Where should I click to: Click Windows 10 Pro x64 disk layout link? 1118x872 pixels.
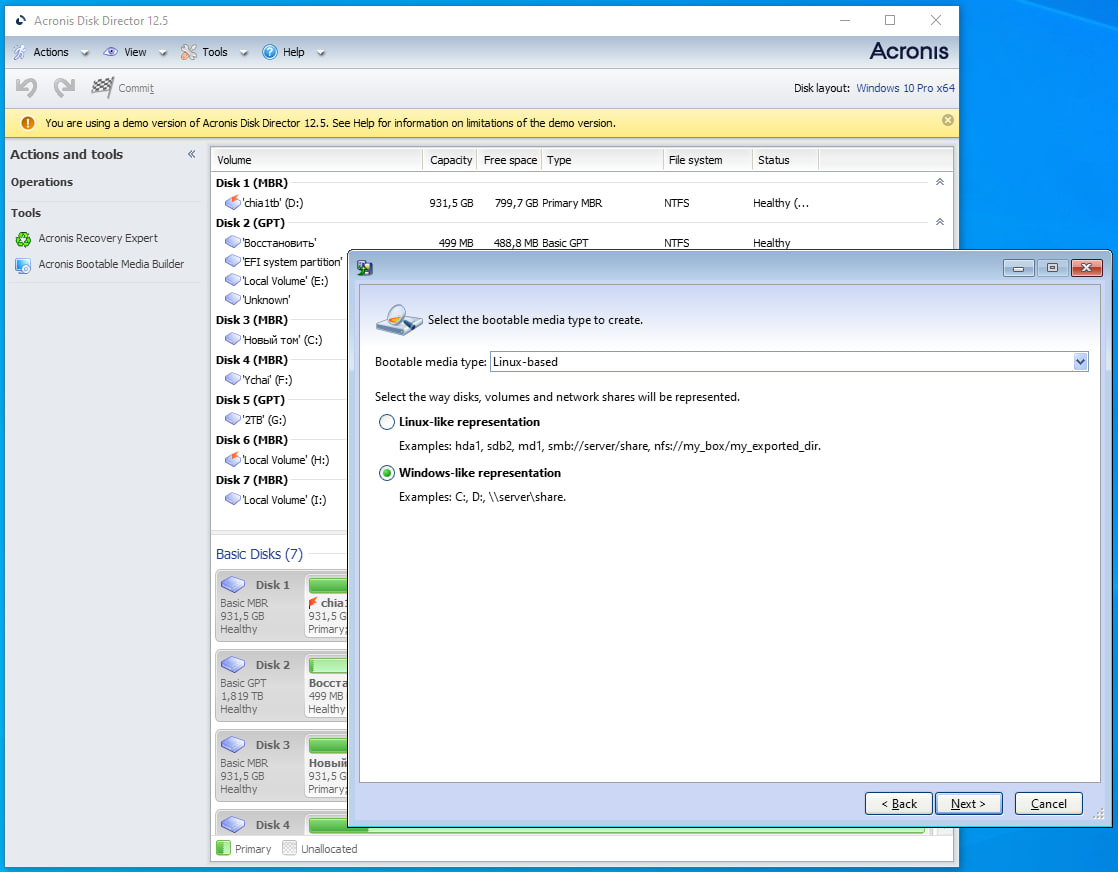[x=905, y=88]
